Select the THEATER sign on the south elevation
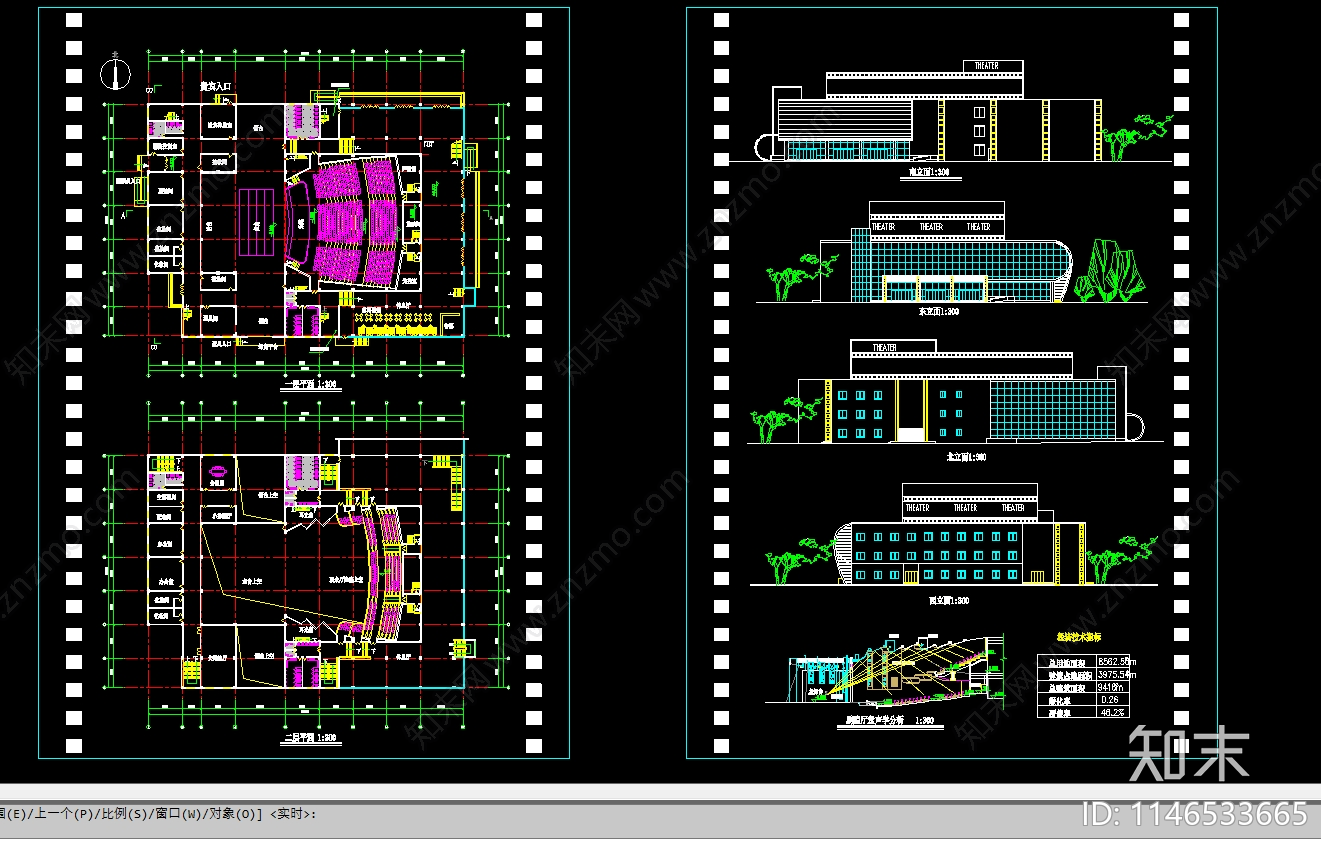Image resolution: width=1321 pixels, height=853 pixels. [986, 66]
